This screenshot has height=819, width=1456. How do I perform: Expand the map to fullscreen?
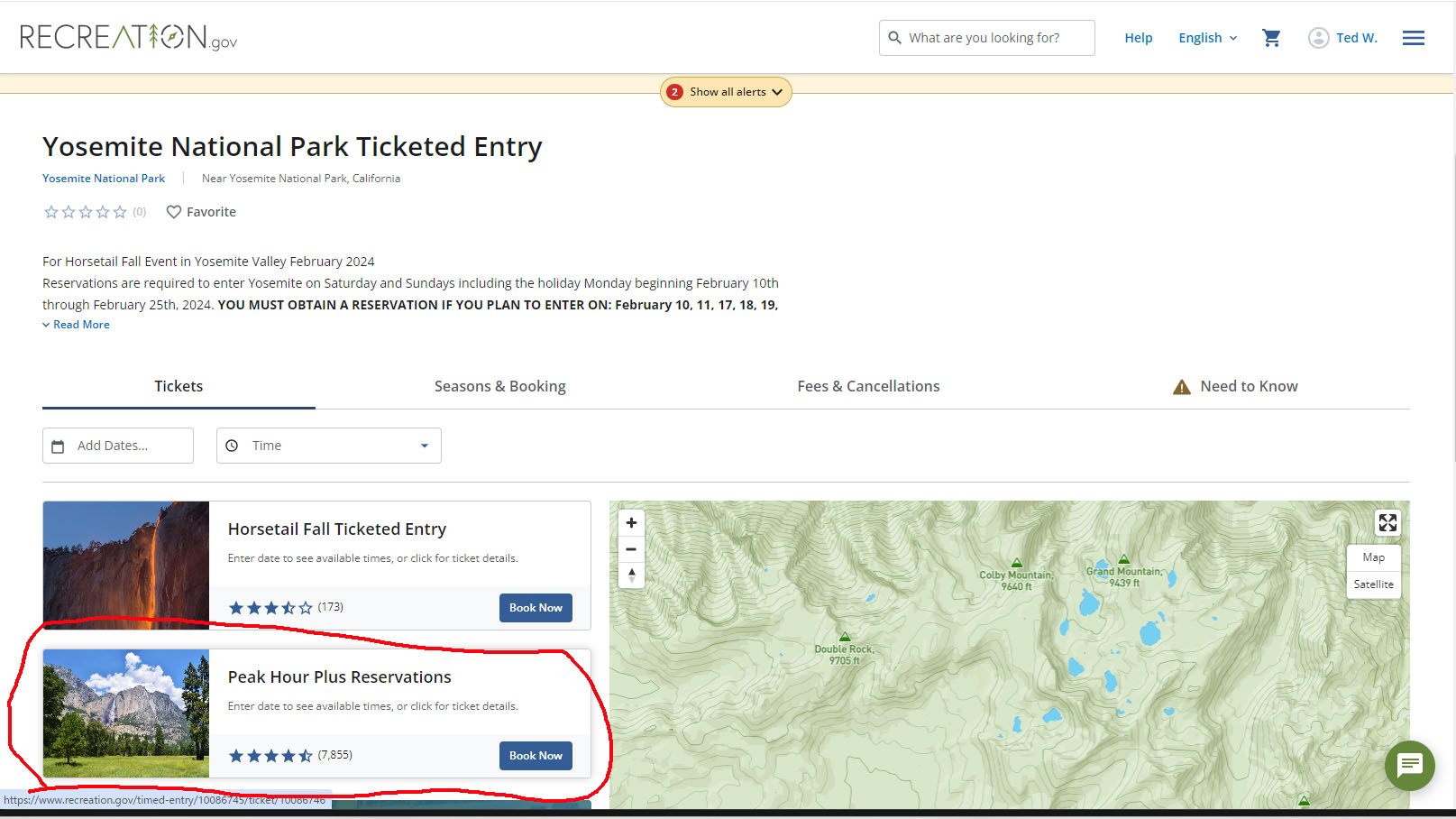(x=1387, y=523)
